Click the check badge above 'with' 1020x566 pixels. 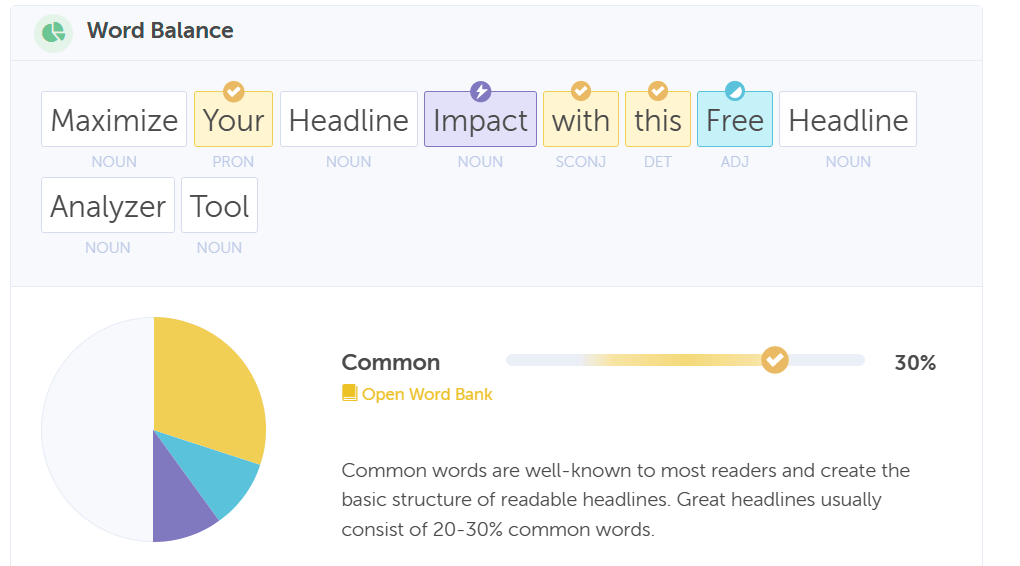581,92
